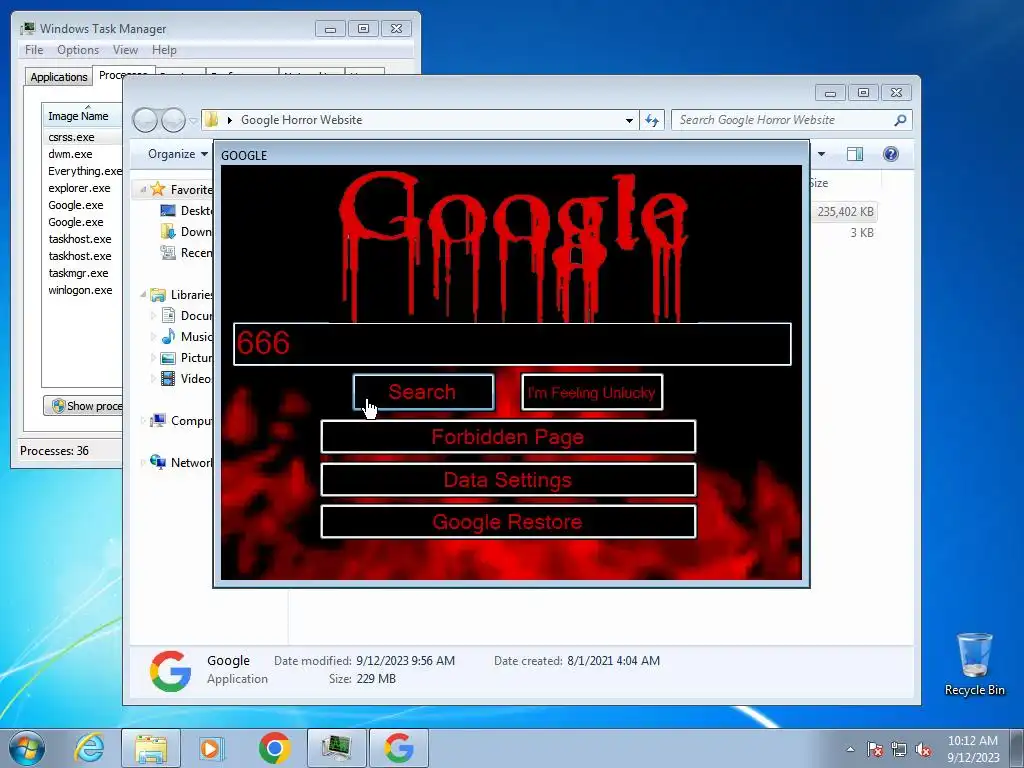Select csrss.exe in the process list
This screenshot has width=1024, height=768.
pyautogui.click(x=71, y=137)
